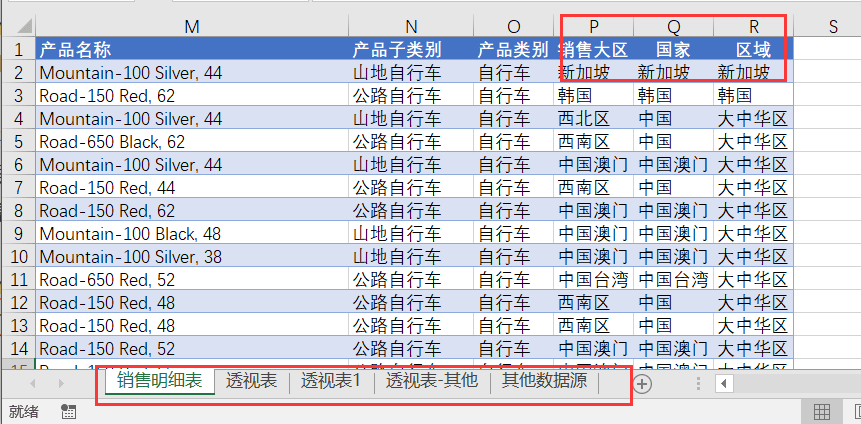Select cell Mountain-100 Black, 48
The height and width of the screenshot is (424, 861).
tap(192, 234)
